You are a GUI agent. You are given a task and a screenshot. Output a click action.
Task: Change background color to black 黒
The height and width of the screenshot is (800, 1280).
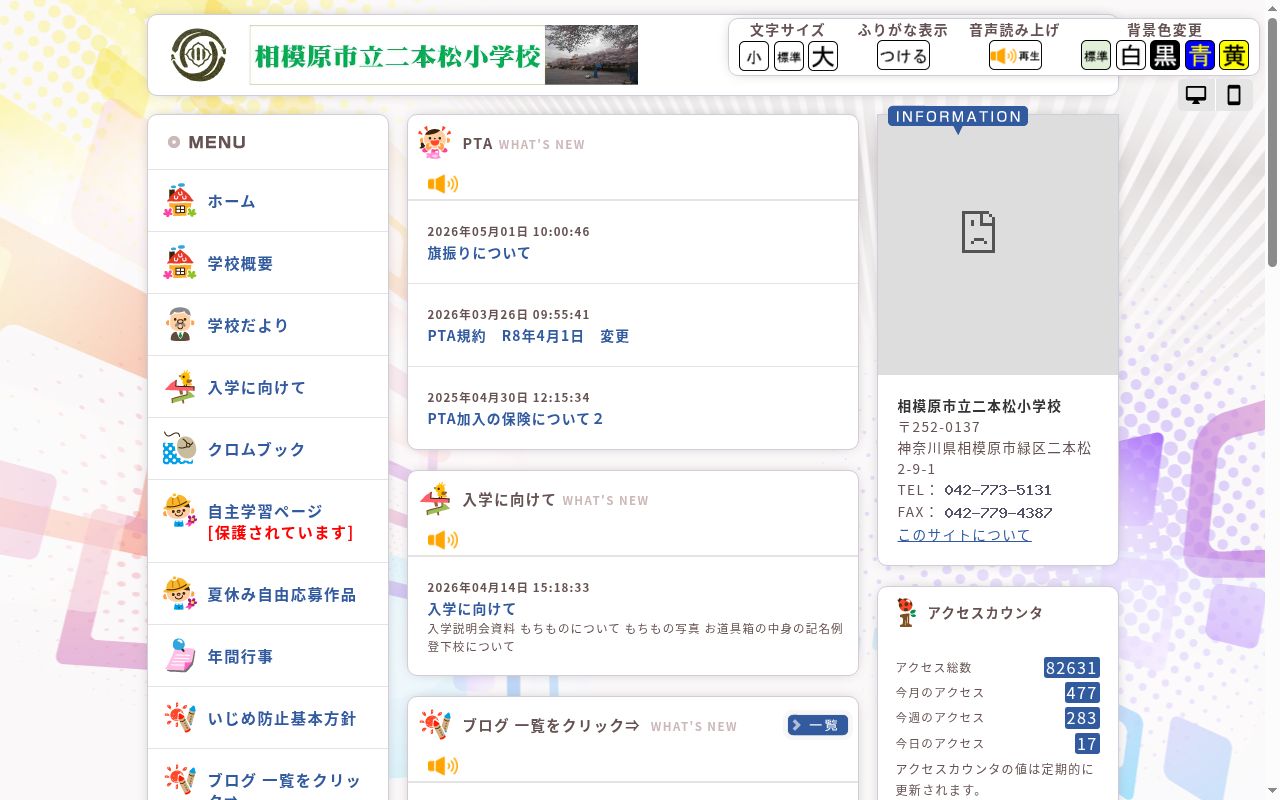point(1165,55)
